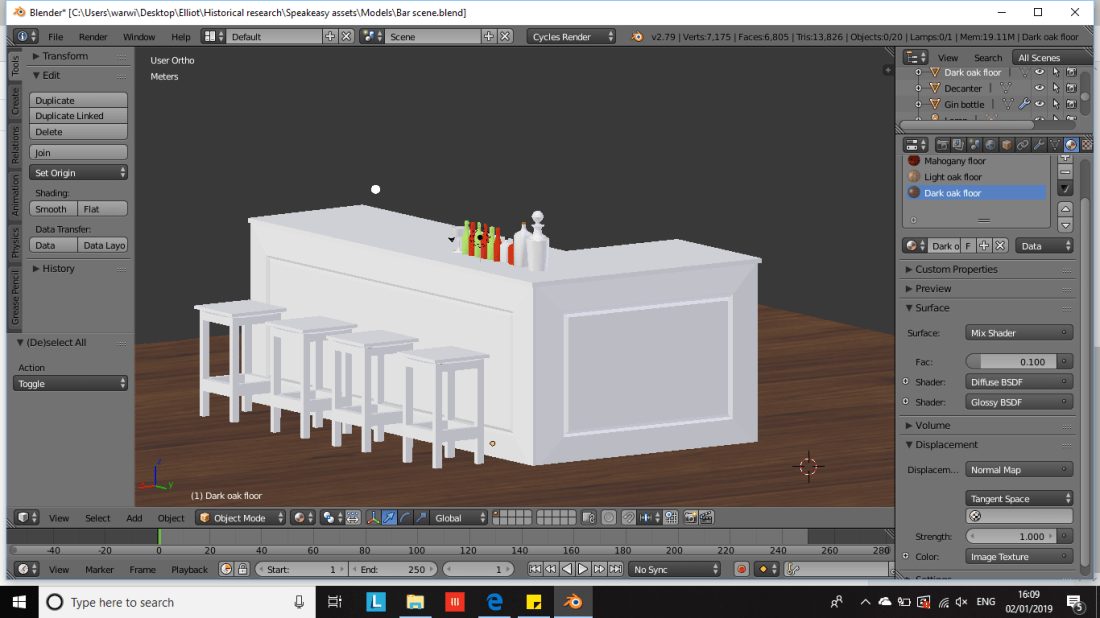
Task: Hide the Decanter object with its eye toggle
Action: click(x=1039, y=88)
